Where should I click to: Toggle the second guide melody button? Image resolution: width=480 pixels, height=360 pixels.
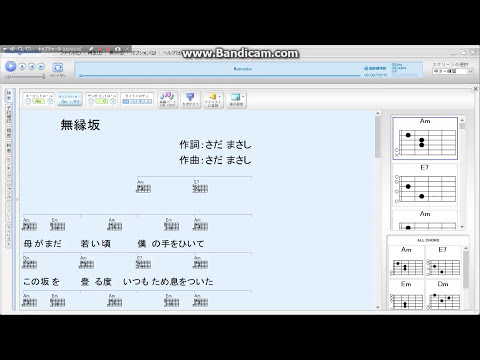133,101
